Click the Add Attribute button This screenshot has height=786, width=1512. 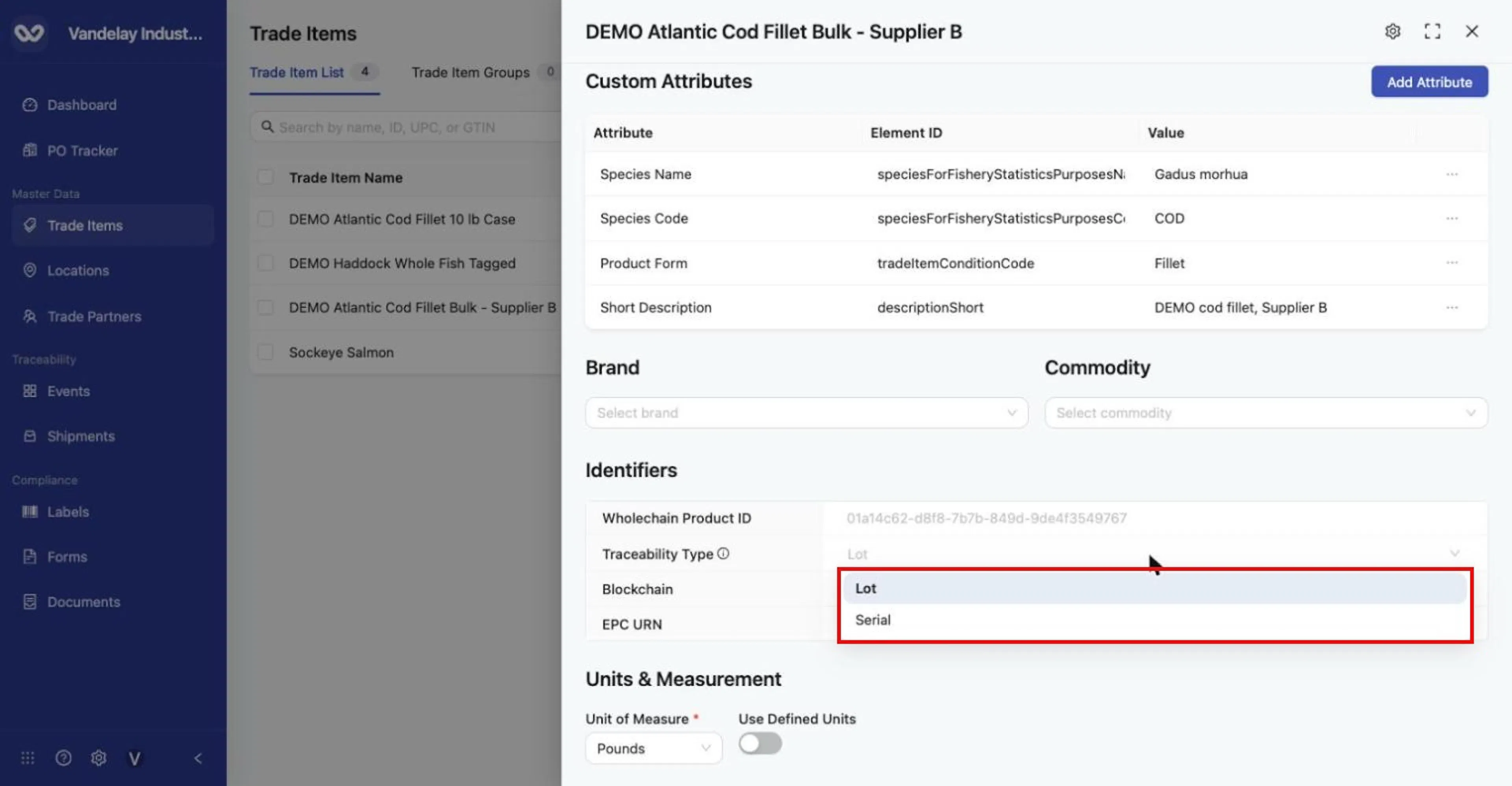click(x=1429, y=82)
